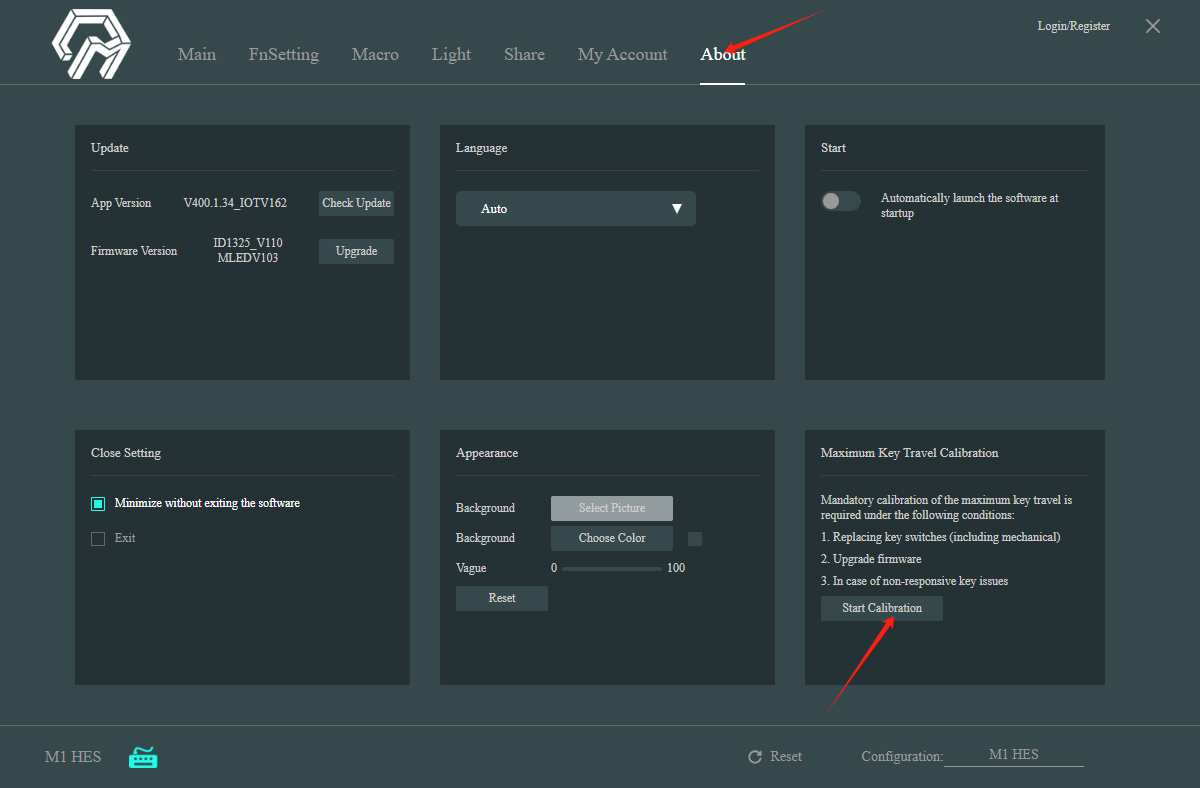Click the background color swatch square
This screenshot has width=1200, height=788.
coord(695,539)
